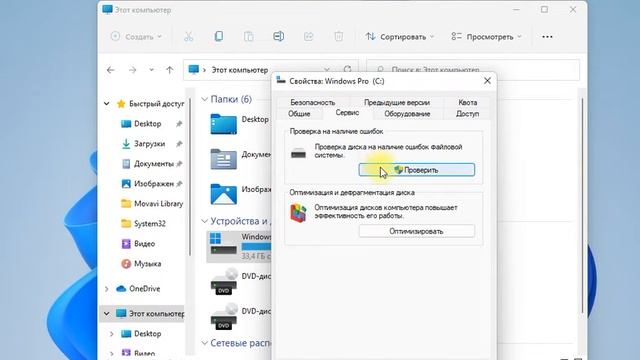The width and height of the screenshot is (640, 360).
Task: Click the refresh icon in address bar
Action: (x=347, y=69)
